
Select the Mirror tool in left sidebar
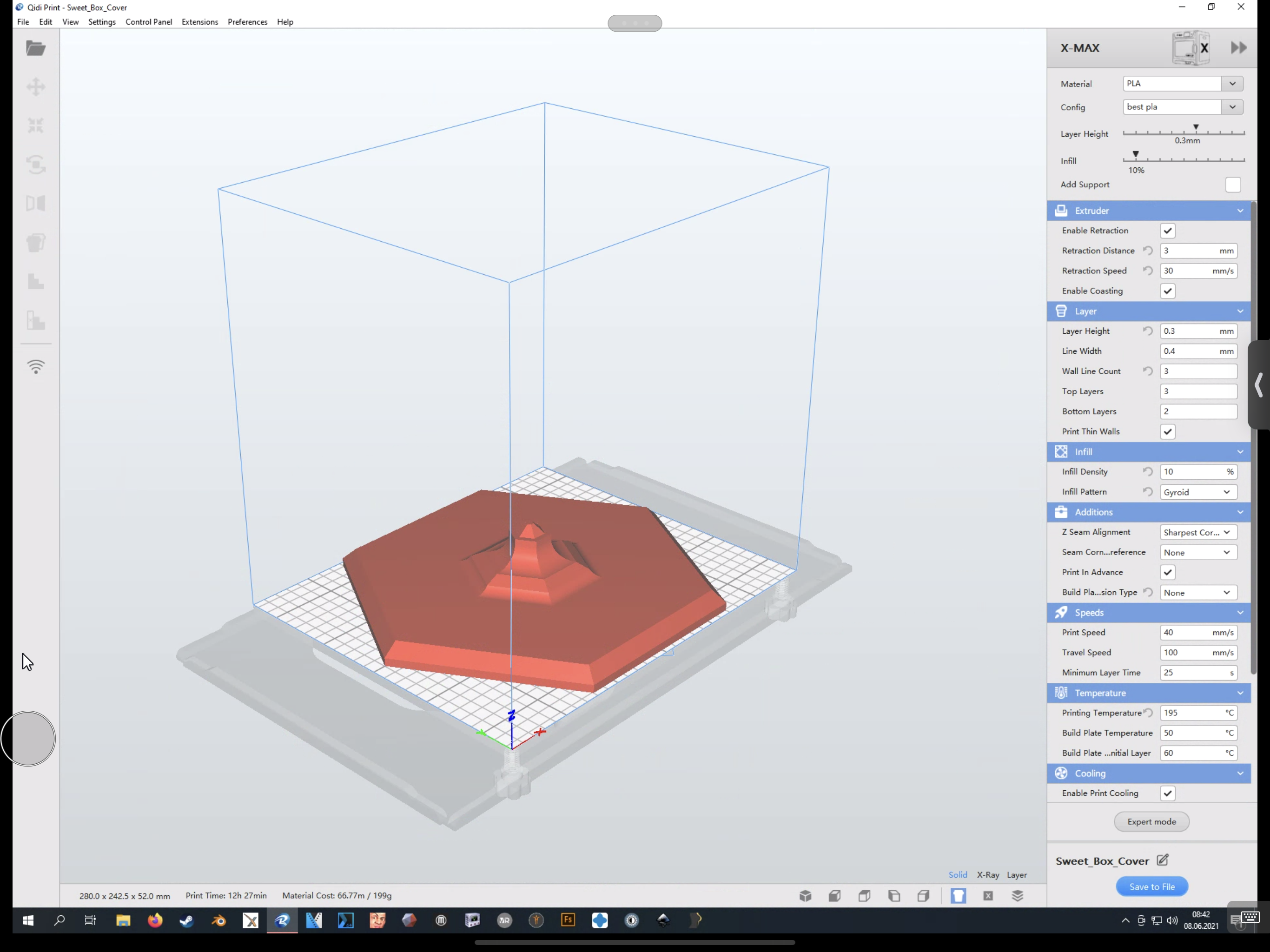click(36, 203)
